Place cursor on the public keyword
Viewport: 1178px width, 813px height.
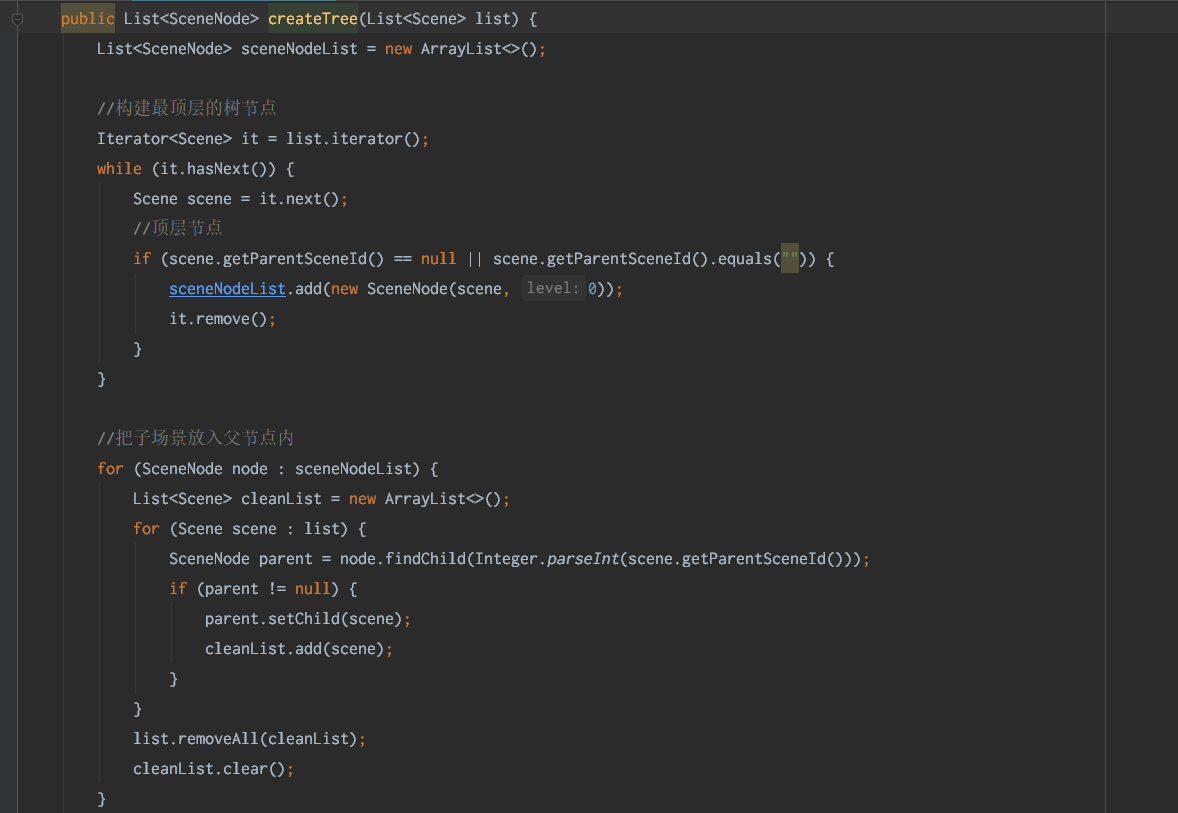tap(86, 18)
